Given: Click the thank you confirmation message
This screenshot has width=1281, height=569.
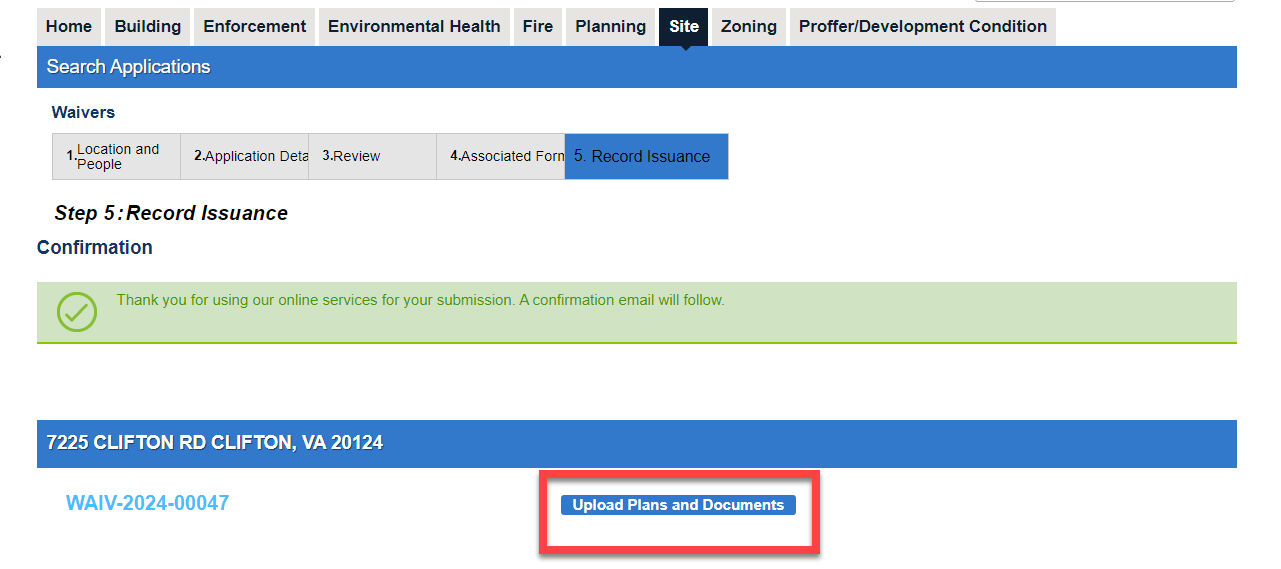Looking at the screenshot, I should (420, 300).
